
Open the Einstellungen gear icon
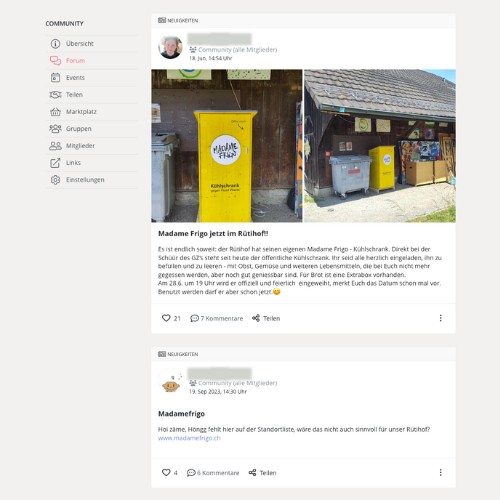(55, 180)
